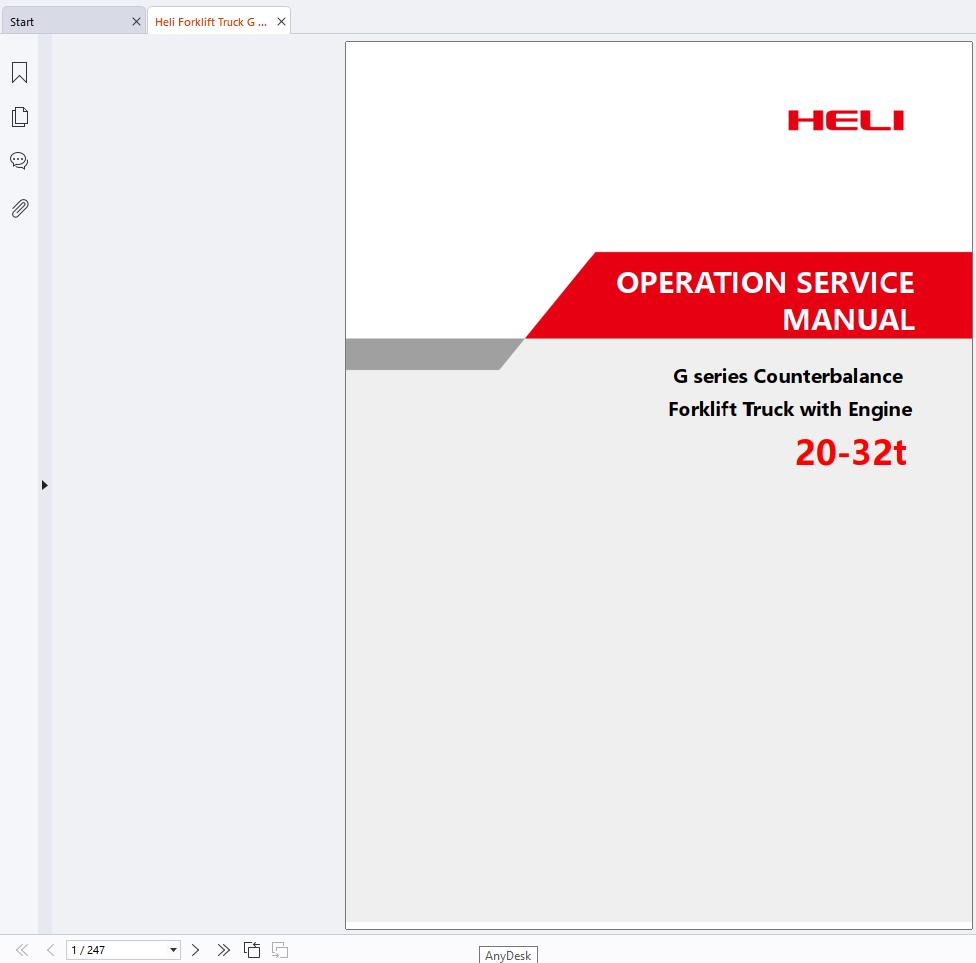Open the page number dropdown arrow
This screenshot has width=976, height=963.
coord(173,950)
